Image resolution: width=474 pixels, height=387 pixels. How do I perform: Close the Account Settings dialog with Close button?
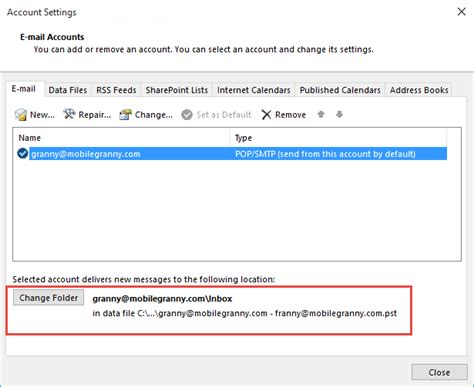point(439,372)
